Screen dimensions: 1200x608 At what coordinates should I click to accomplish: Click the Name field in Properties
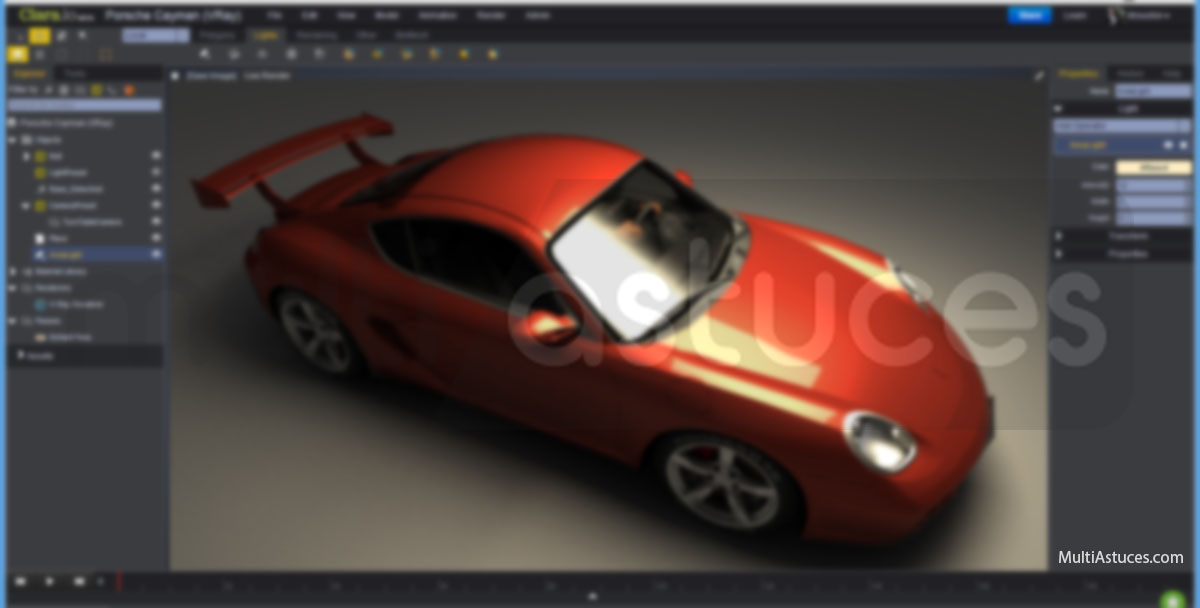pyautogui.click(x=1152, y=91)
